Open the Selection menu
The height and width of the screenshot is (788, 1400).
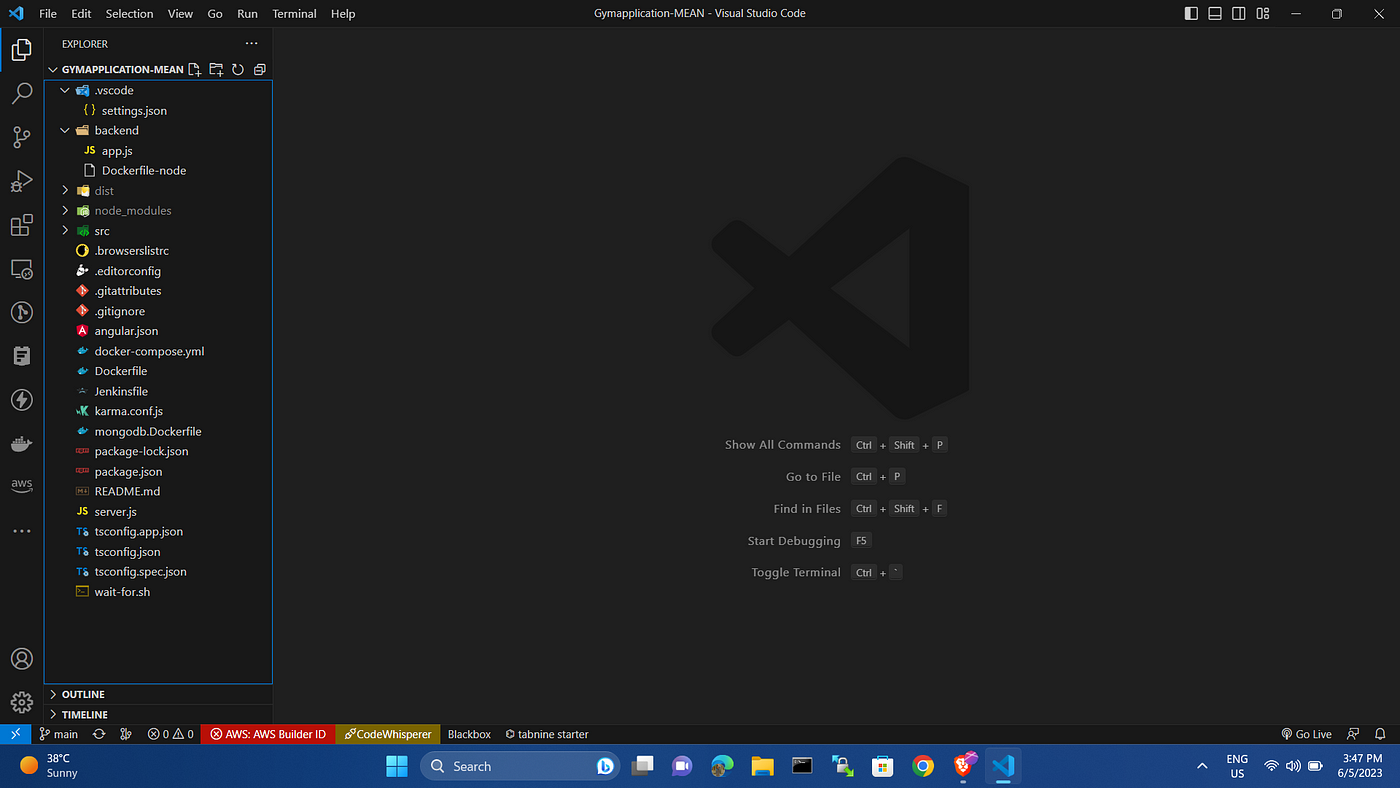pos(129,14)
